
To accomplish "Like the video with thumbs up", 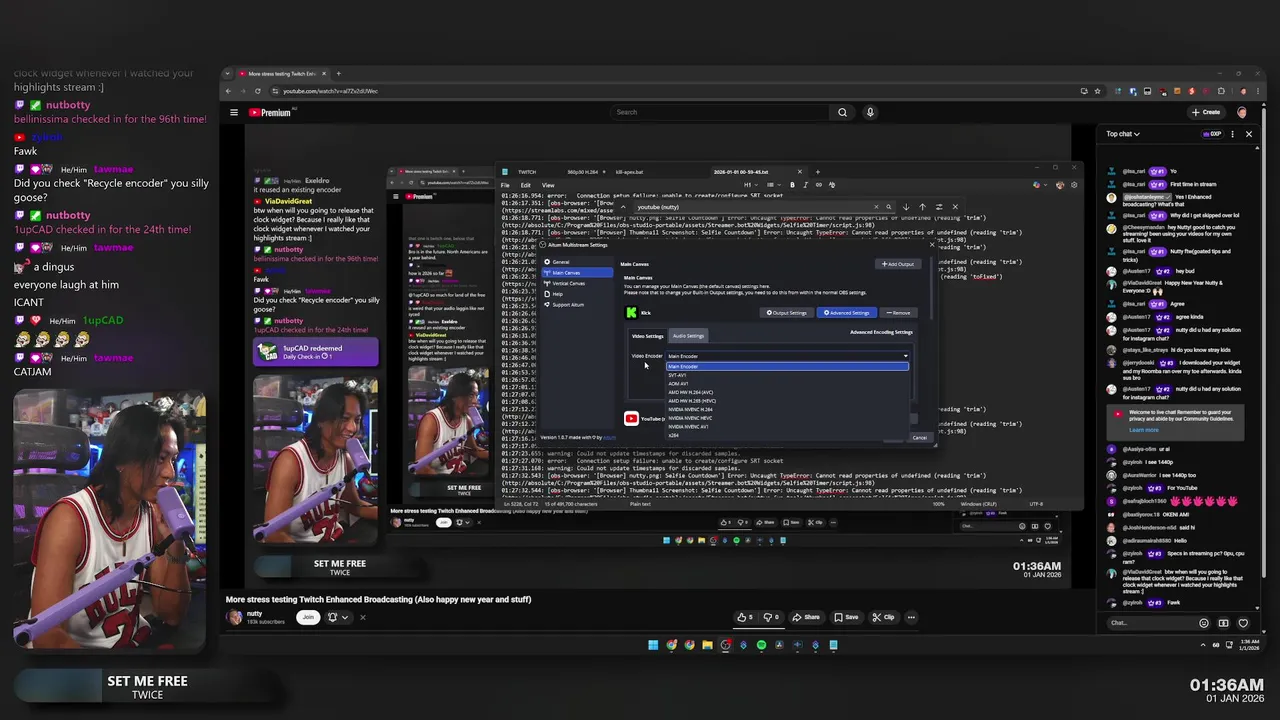I will click(747, 617).
